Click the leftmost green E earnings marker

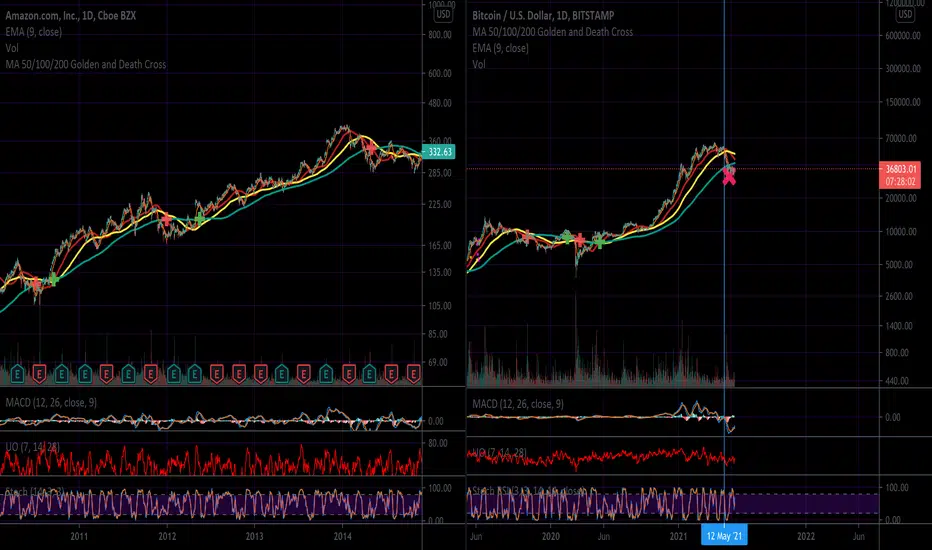click(17, 374)
